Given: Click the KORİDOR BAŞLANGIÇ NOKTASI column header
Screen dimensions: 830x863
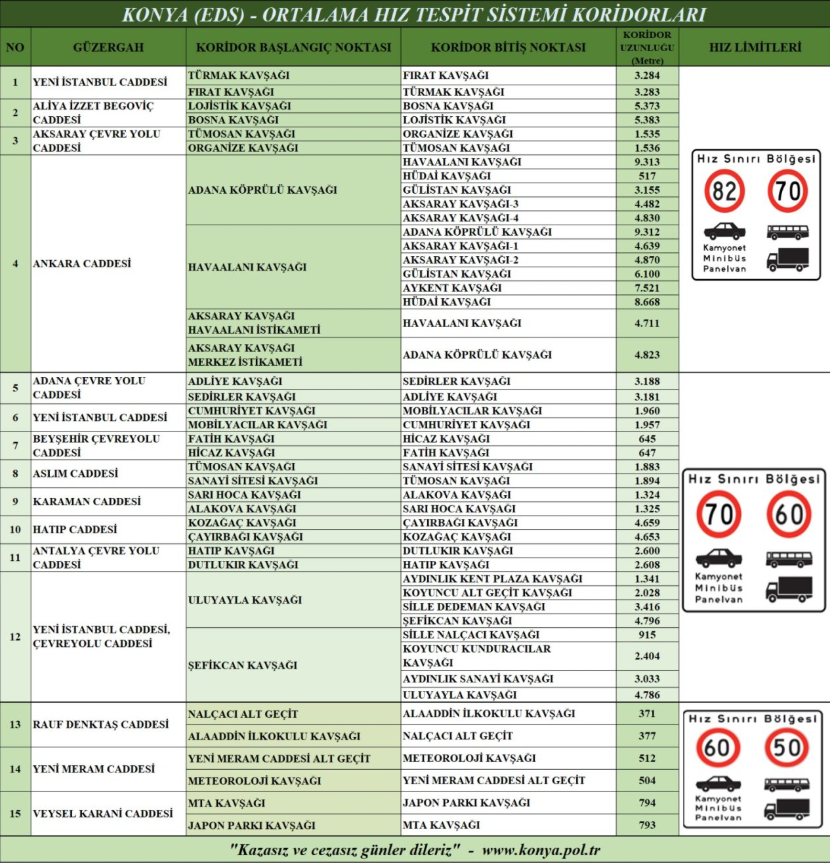Looking at the screenshot, I should [293, 47].
